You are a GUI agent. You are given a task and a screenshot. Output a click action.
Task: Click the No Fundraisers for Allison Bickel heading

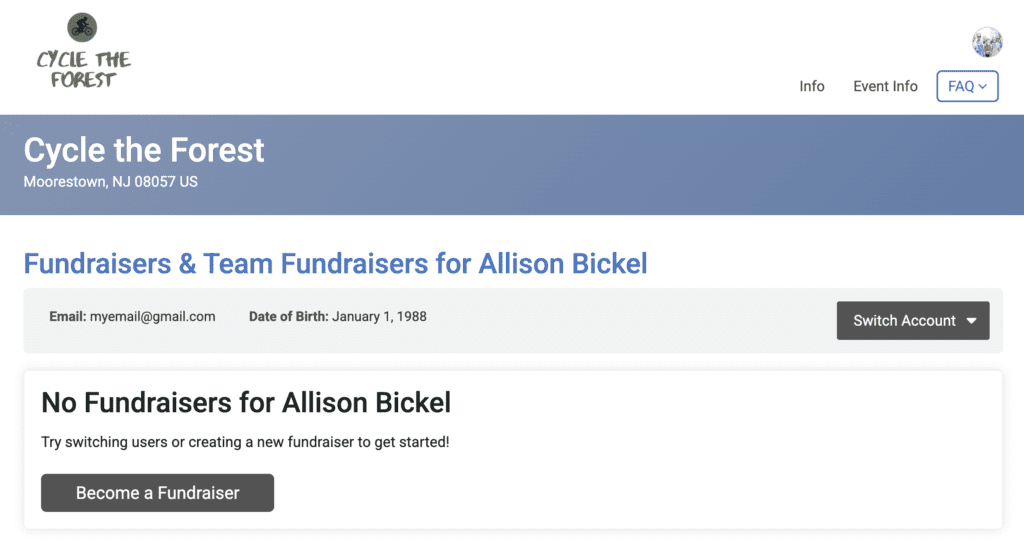coord(246,403)
